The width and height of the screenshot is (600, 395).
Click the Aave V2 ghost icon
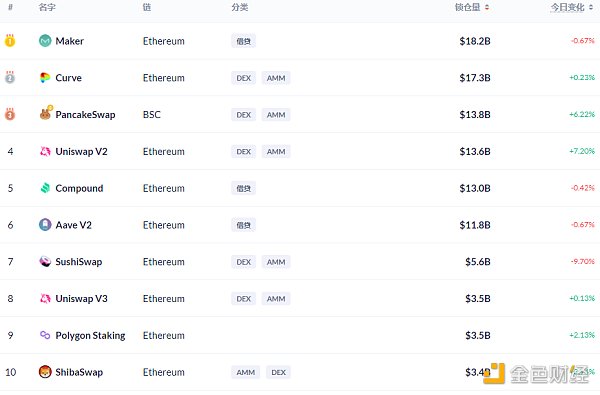[x=45, y=225]
